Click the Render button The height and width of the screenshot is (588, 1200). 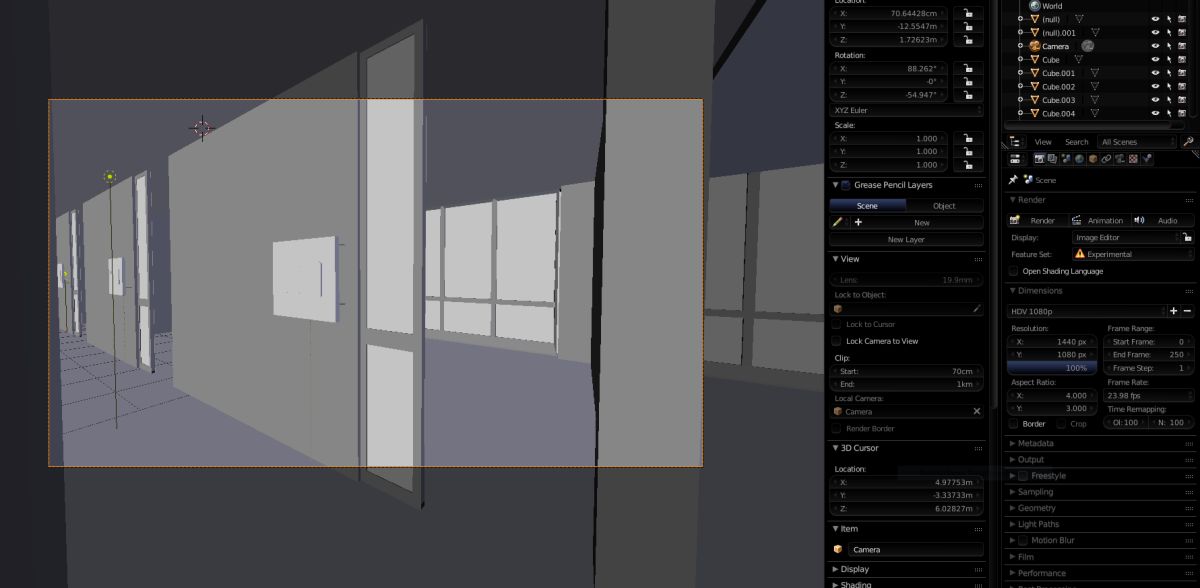pos(1035,220)
